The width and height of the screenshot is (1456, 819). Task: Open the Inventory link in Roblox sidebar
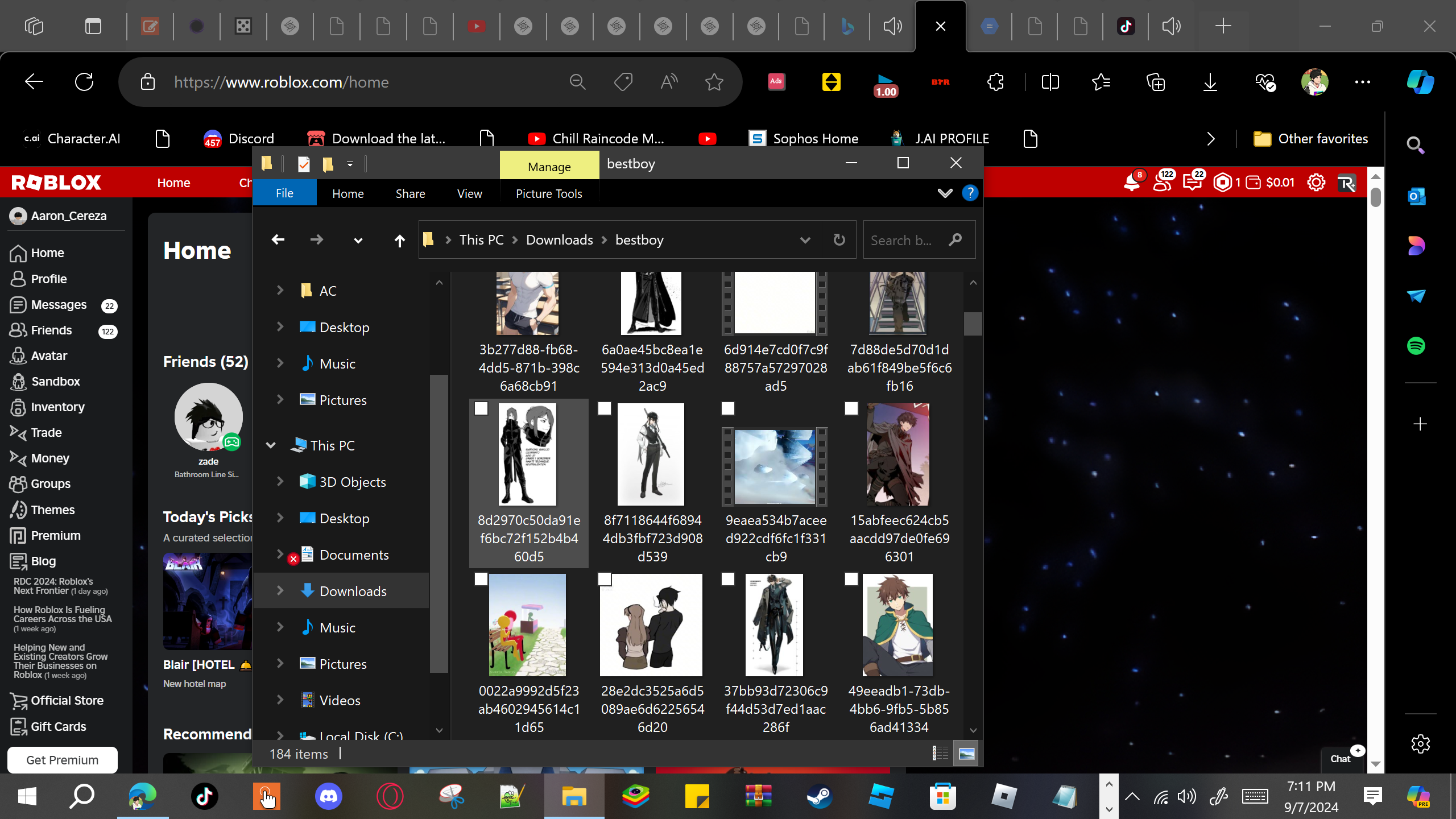57,407
